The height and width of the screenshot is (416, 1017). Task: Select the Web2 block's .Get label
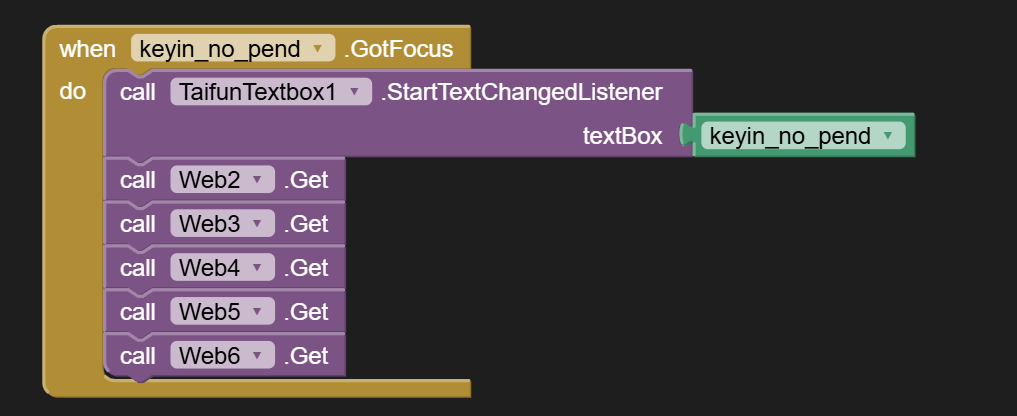pyautogui.click(x=306, y=180)
